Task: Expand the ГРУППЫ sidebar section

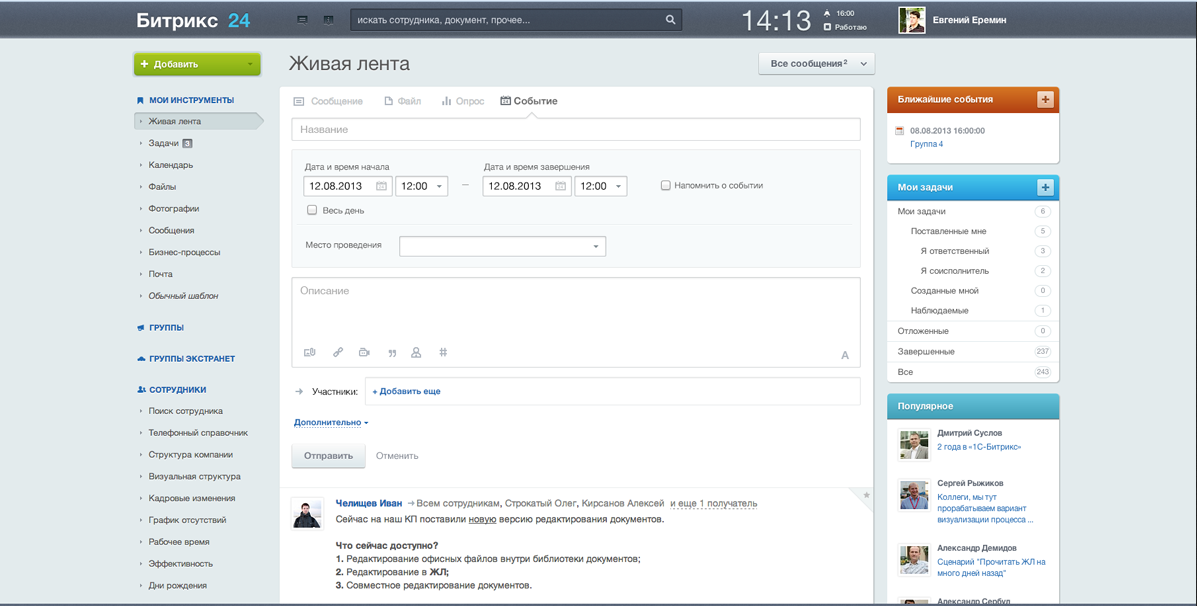Action: pyautogui.click(x=166, y=327)
